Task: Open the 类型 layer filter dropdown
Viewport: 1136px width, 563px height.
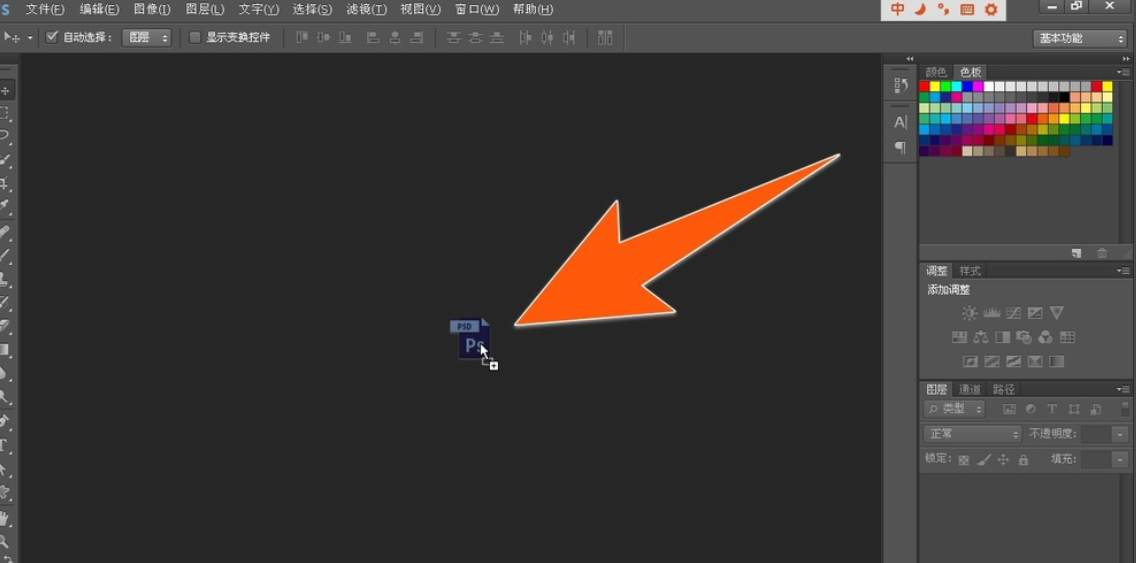Action: pos(954,409)
